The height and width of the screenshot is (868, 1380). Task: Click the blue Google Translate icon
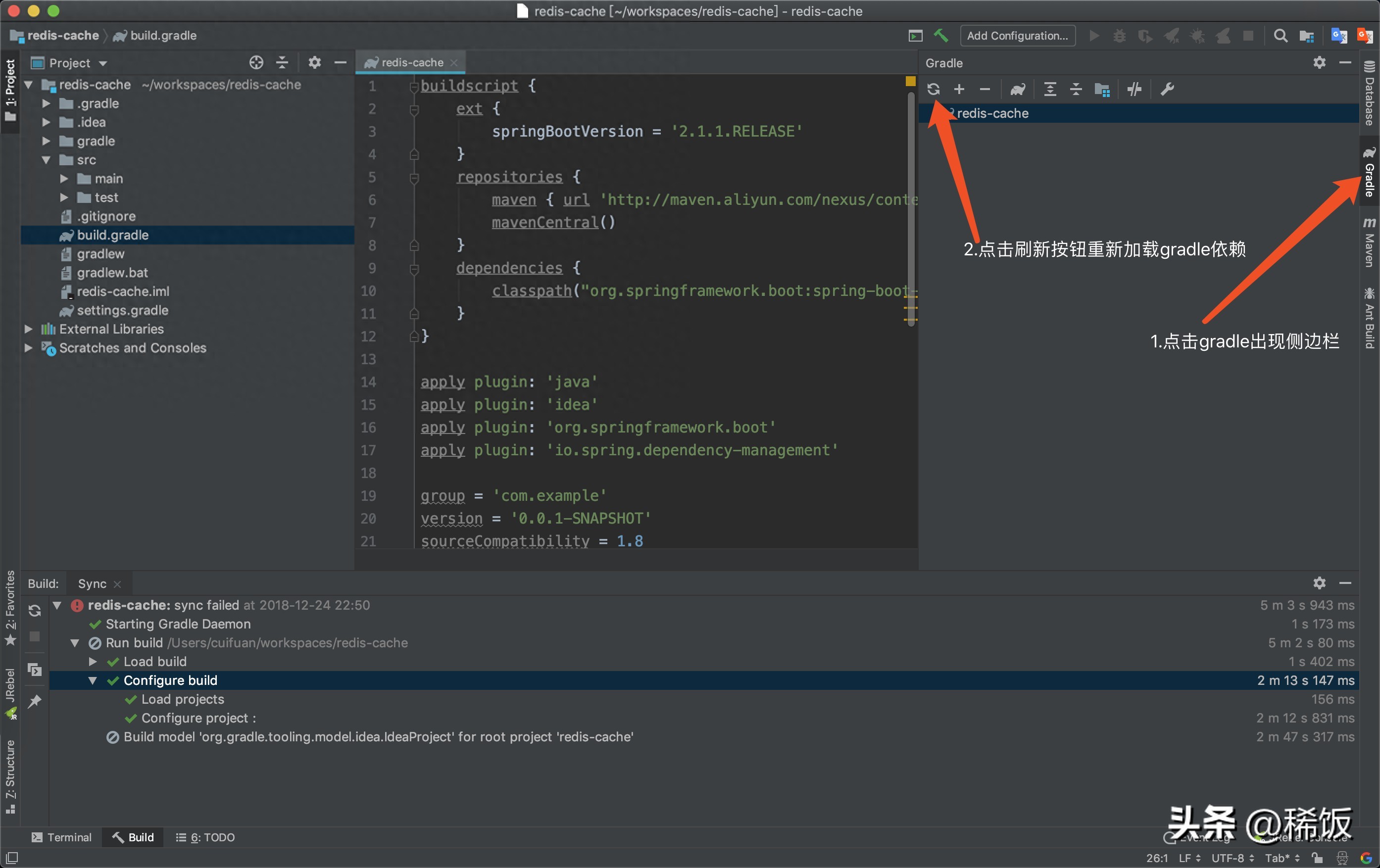[x=1339, y=36]
